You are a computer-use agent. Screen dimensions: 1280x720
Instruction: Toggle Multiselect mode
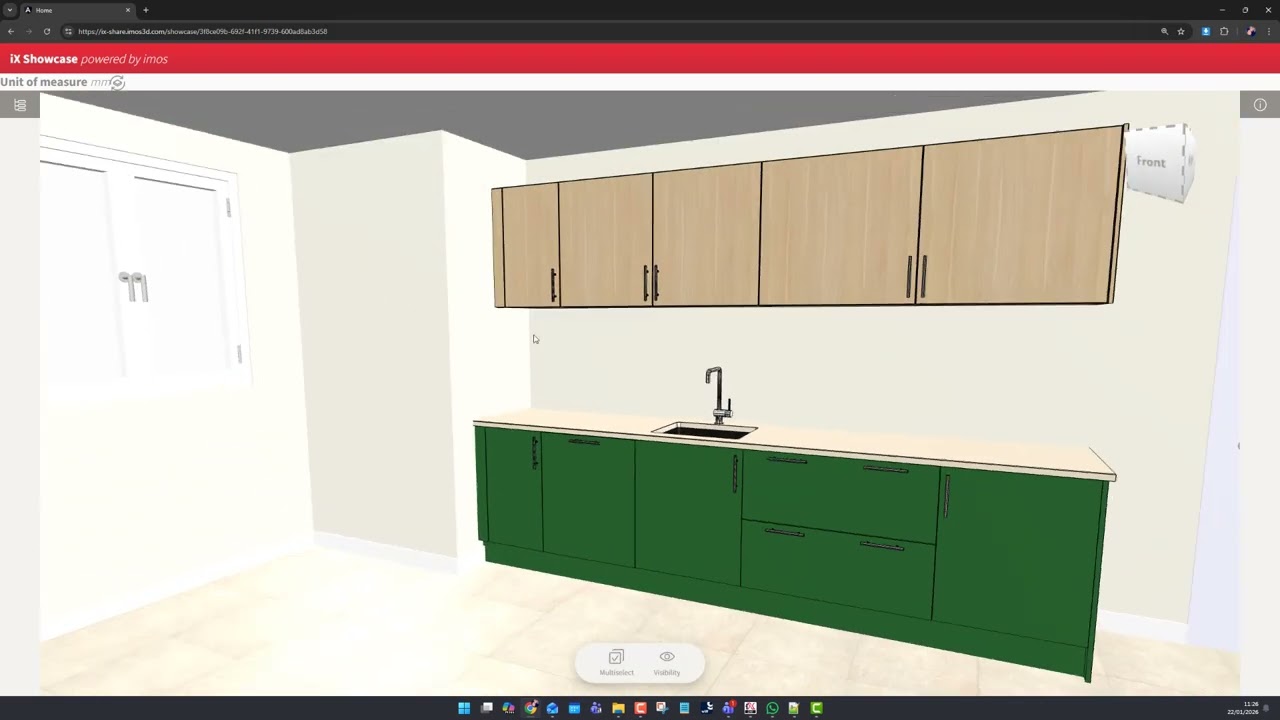[616, 663]
